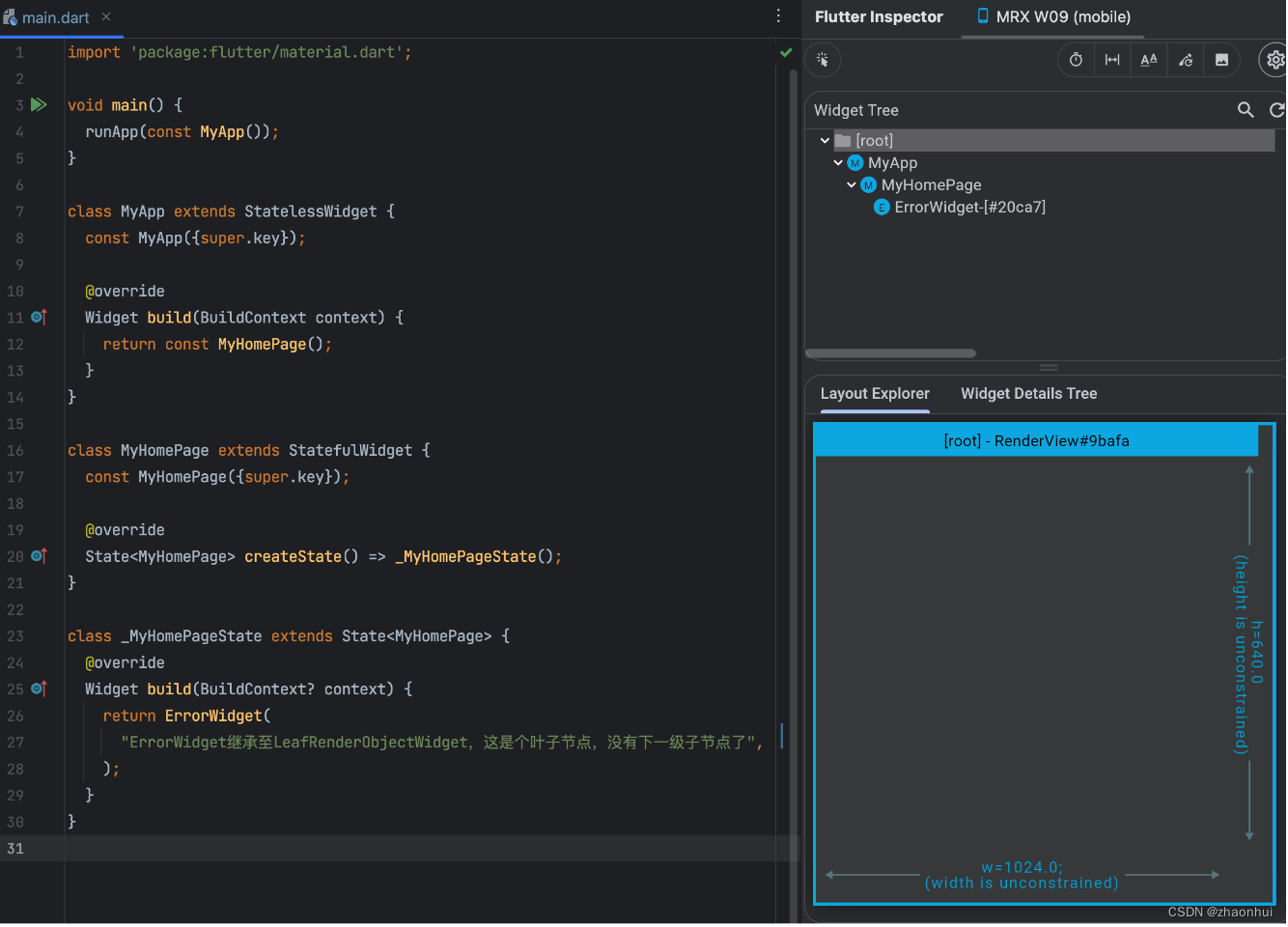Image resolution: width=1288 pixels, height=927 pixels.
Task: Close the main.dart editor tab
Action: 106,16
